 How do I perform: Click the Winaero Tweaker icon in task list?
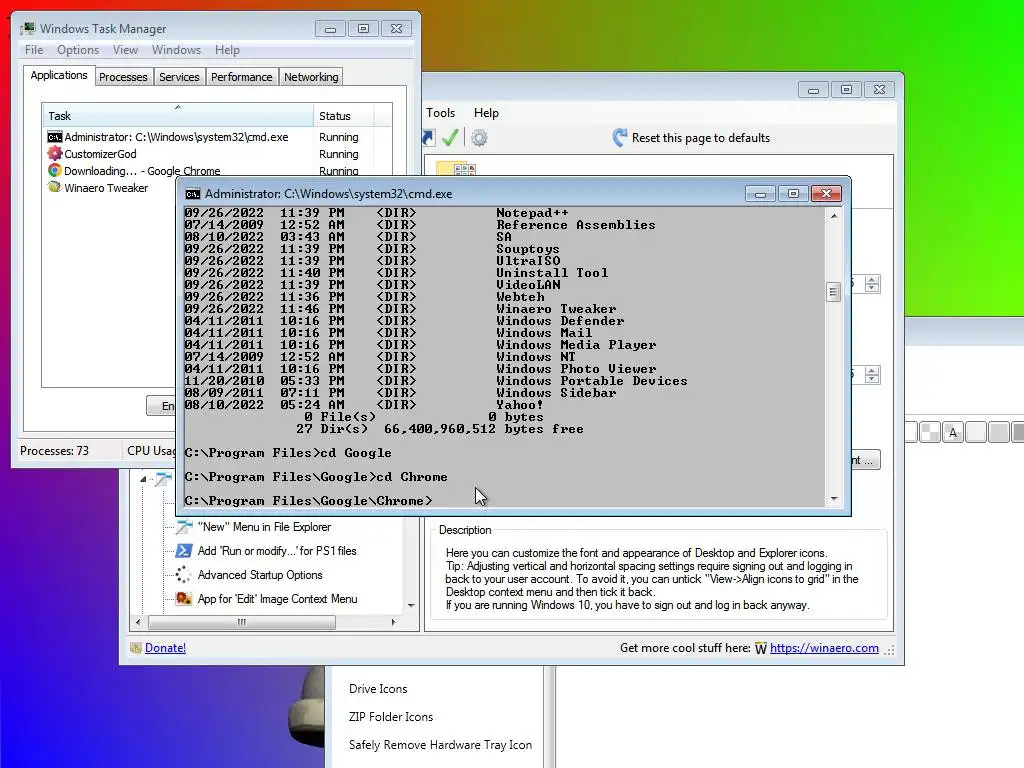55,187
